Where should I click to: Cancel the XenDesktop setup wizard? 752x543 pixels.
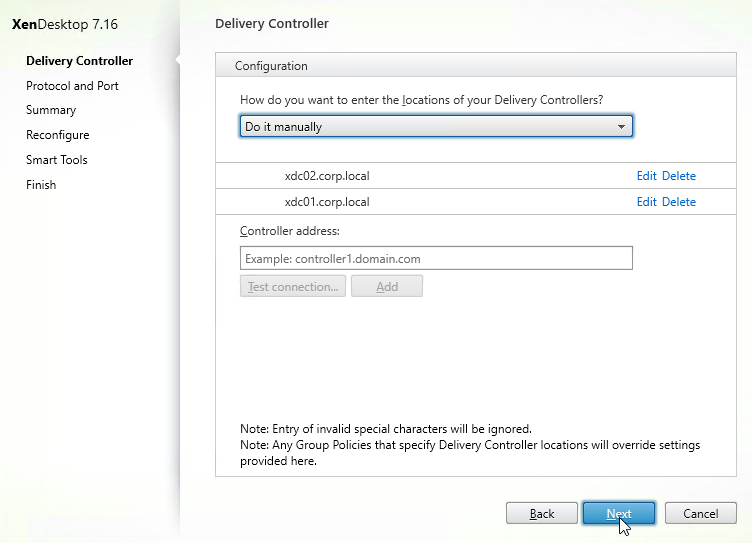700,513
